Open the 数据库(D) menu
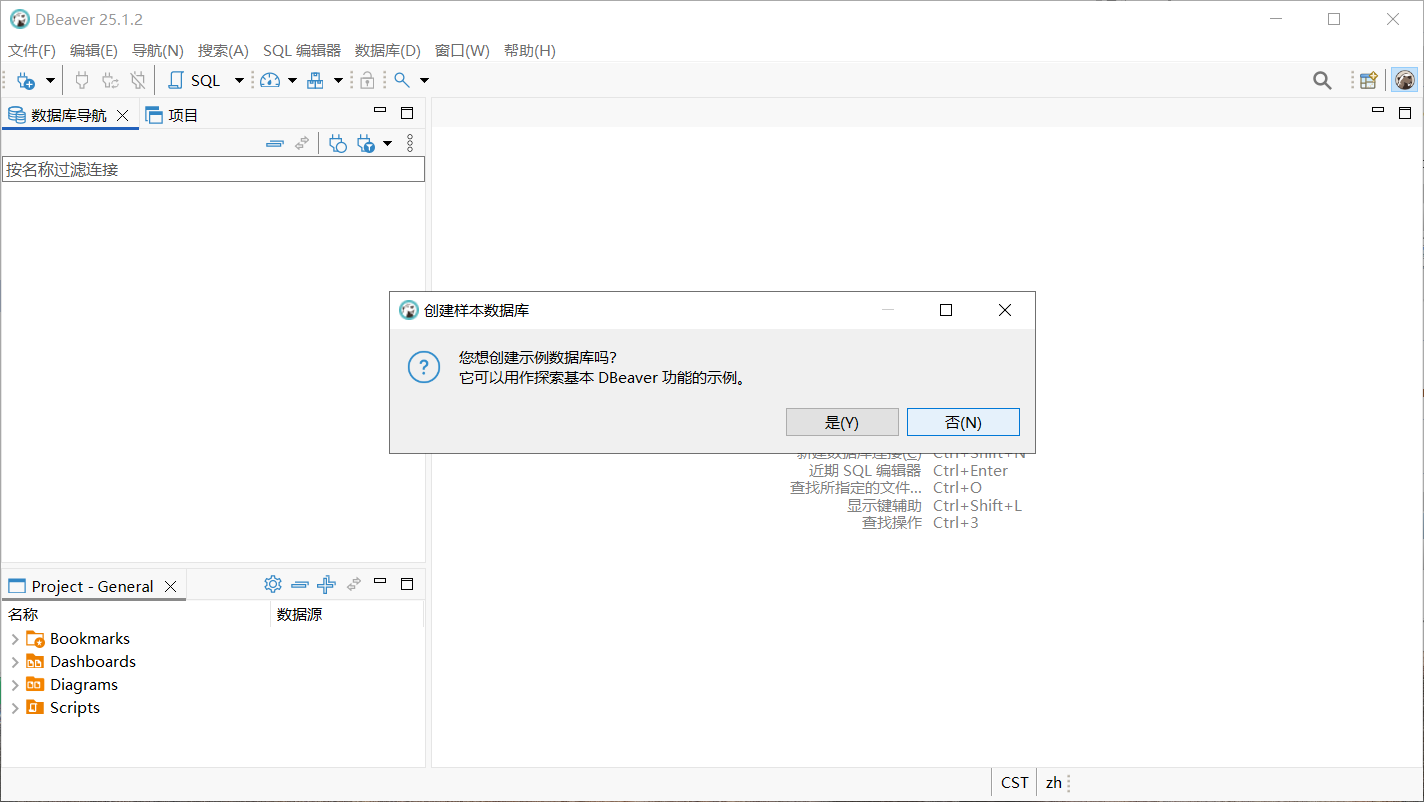The image size is (1424, 802). (x=388, y=50)
